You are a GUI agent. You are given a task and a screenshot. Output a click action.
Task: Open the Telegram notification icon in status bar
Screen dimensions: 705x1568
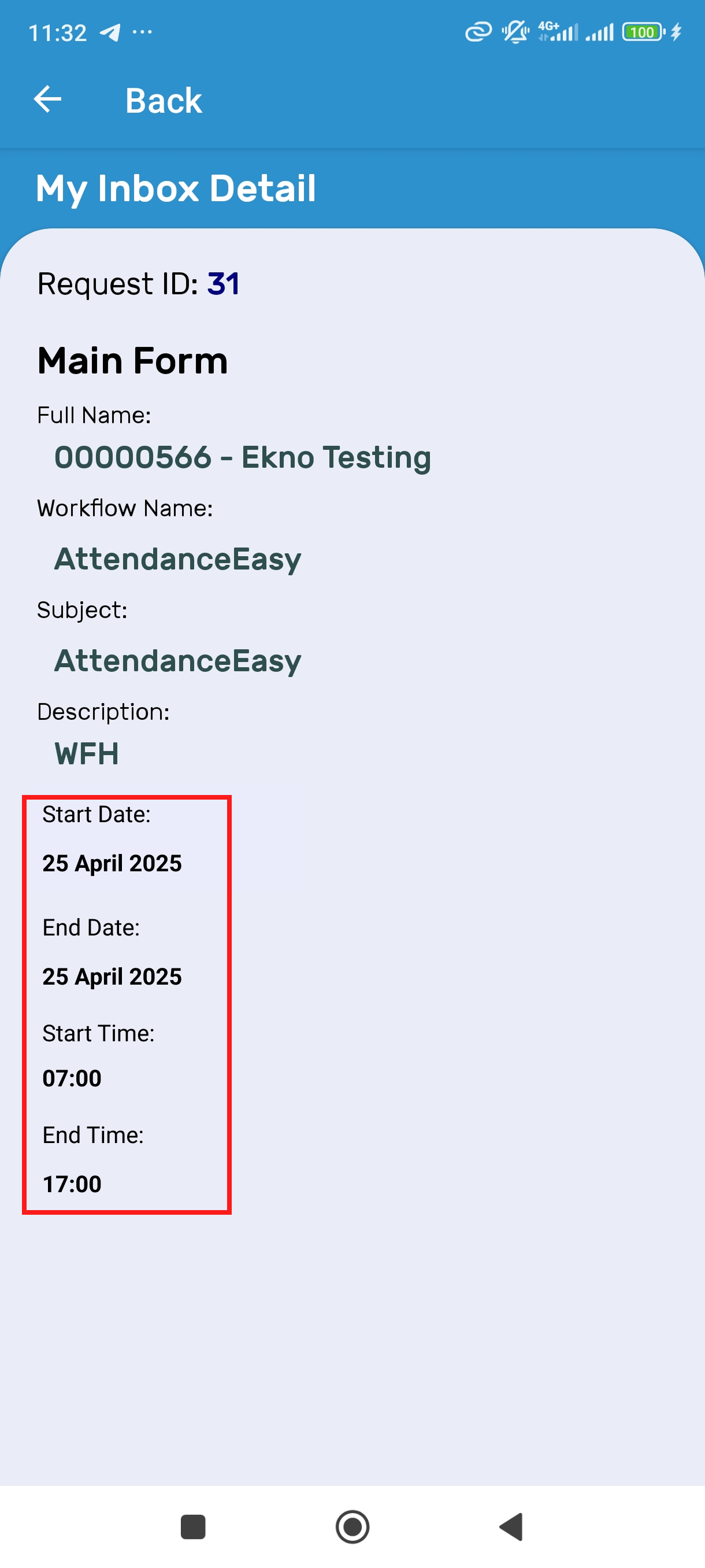pos(110,32)
